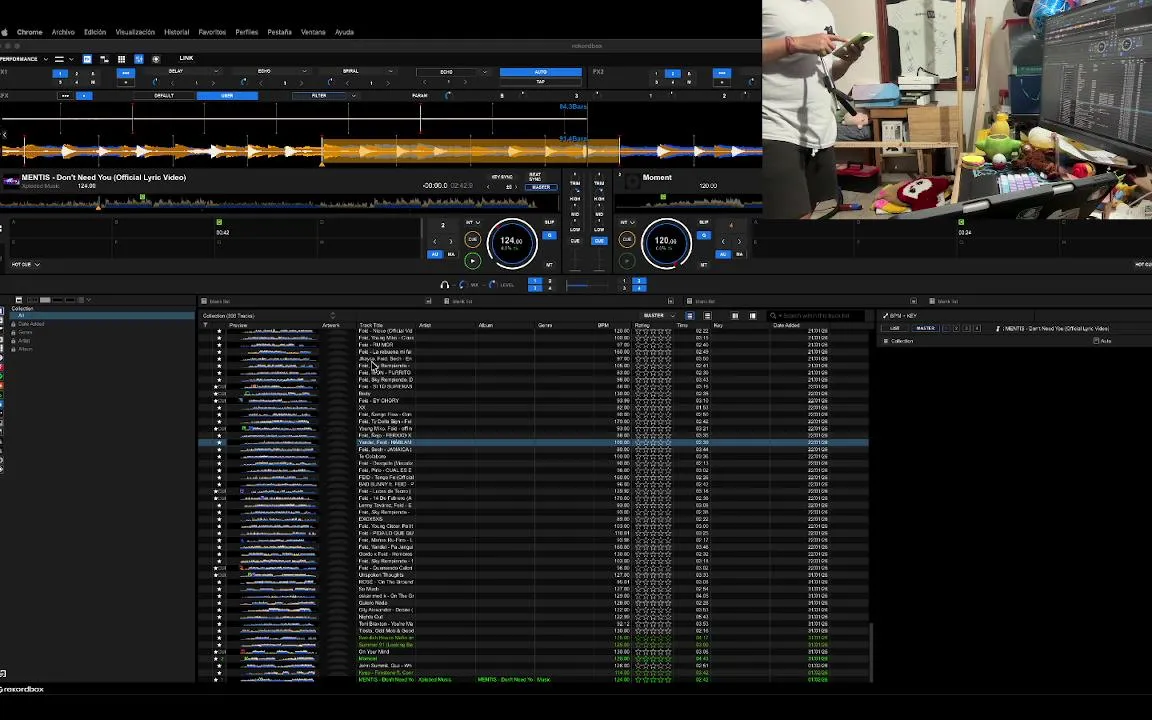Select Date Added in collection tree
Viewport: 1152px width, 720px height.
[31, 324]
